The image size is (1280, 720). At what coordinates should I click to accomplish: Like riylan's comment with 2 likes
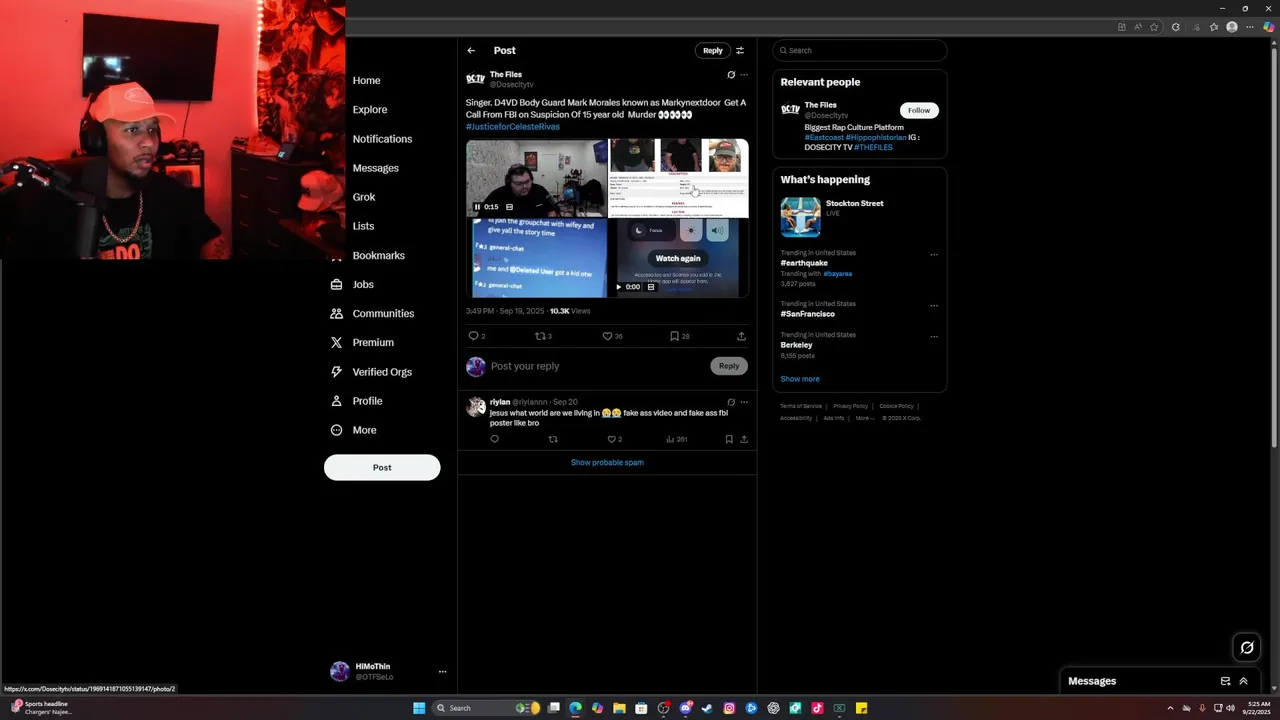(612, 439)
